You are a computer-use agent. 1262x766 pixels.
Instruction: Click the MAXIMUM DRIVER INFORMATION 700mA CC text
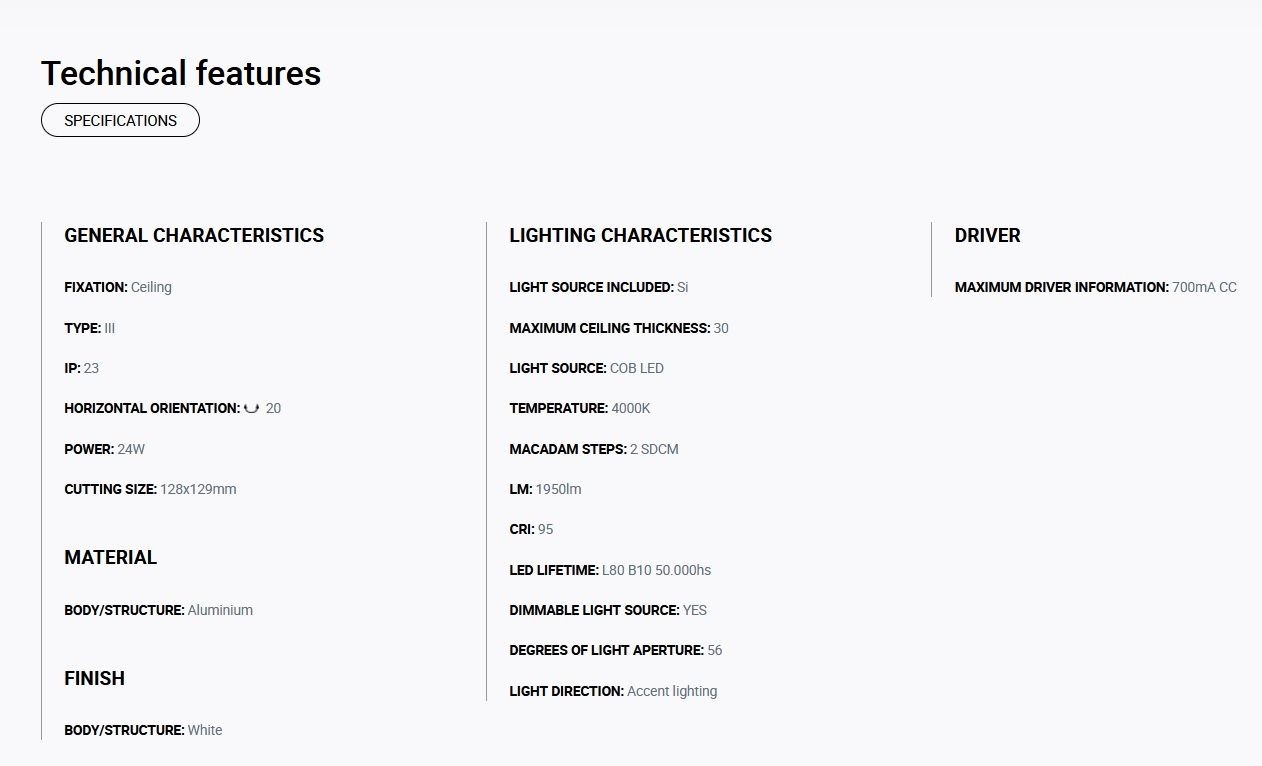[x=1096, y=287]
